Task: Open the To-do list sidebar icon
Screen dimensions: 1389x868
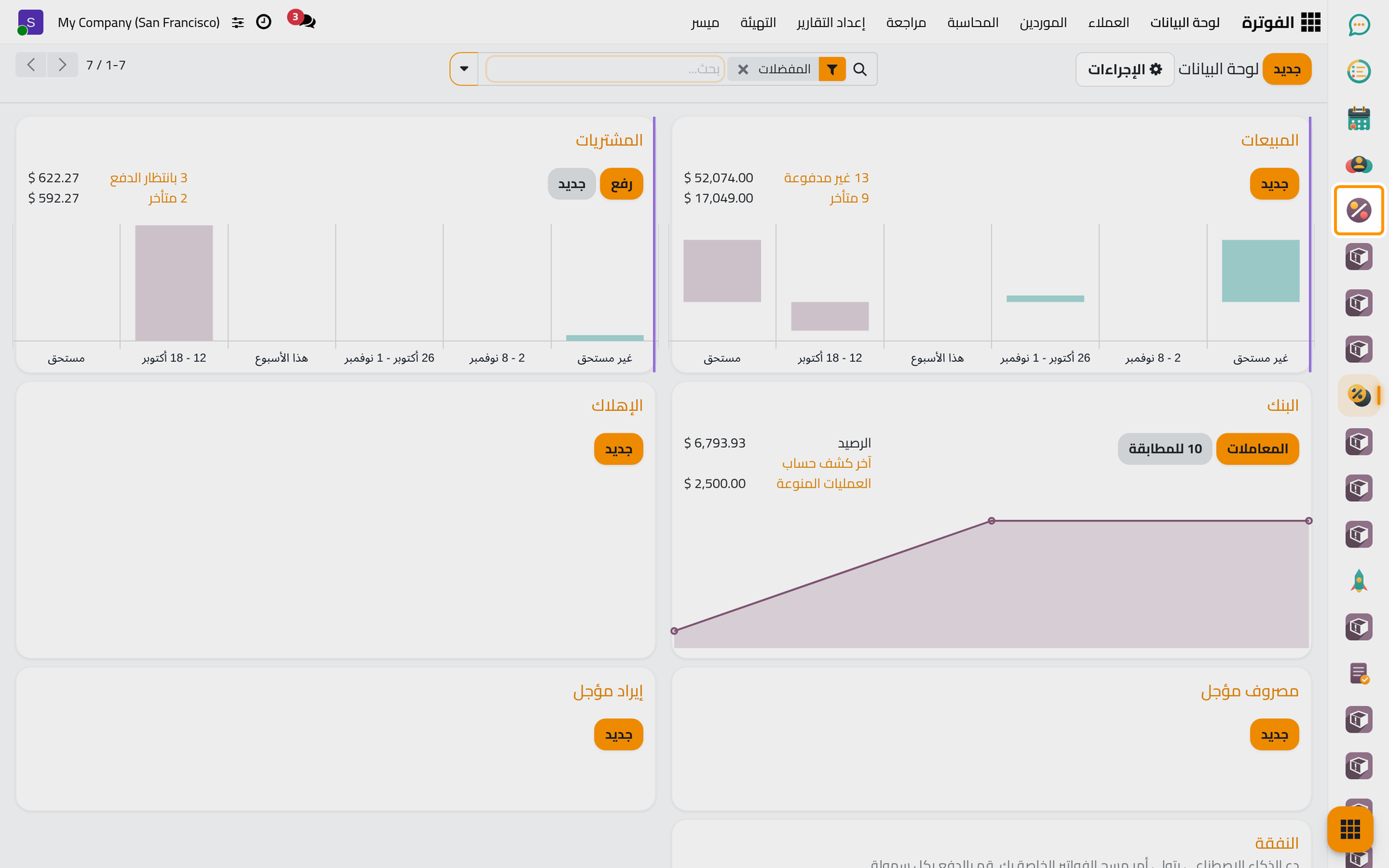Action: tap(1359, 72)
